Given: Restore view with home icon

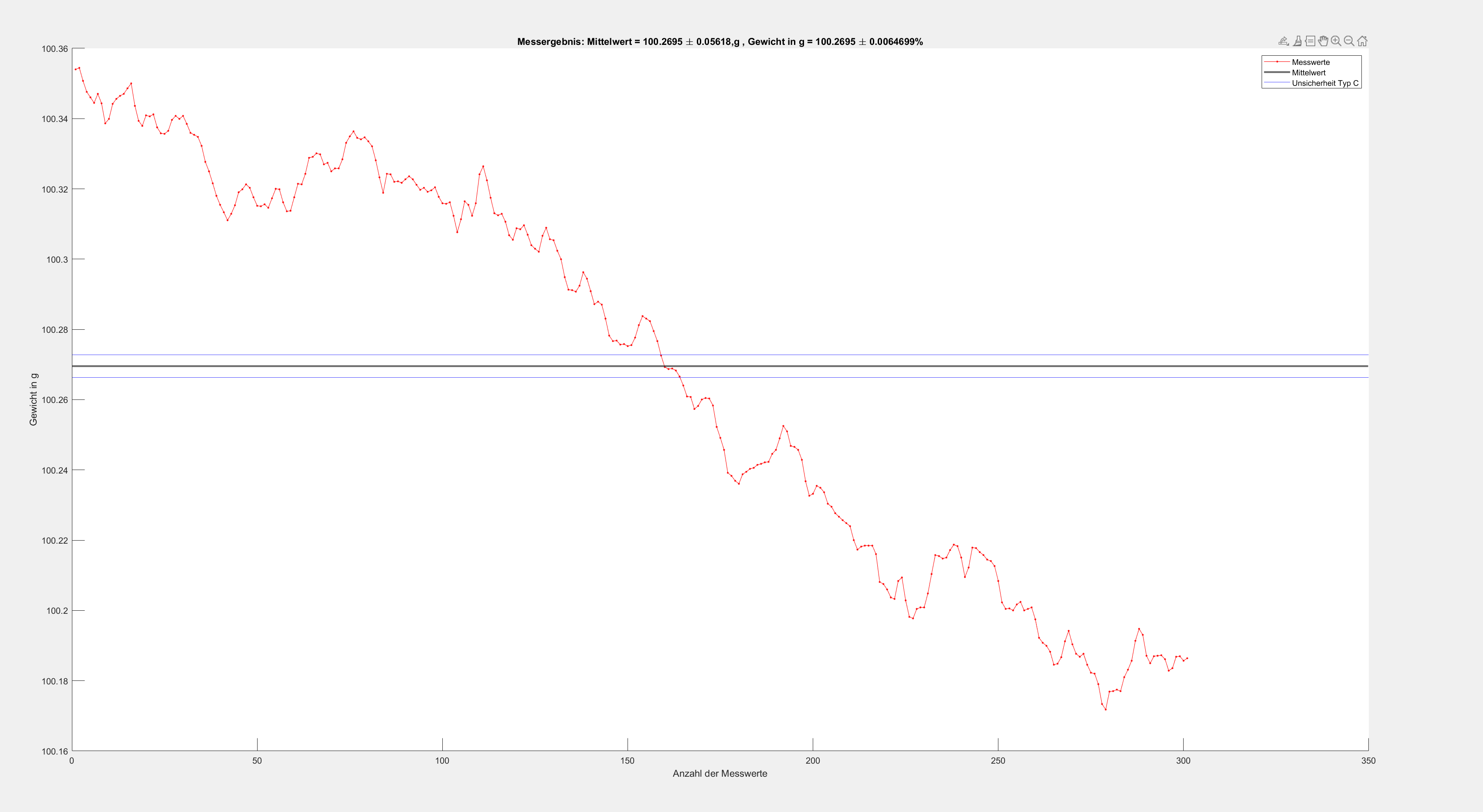Looking at the screenshot, I should [x=1362, y=41].
